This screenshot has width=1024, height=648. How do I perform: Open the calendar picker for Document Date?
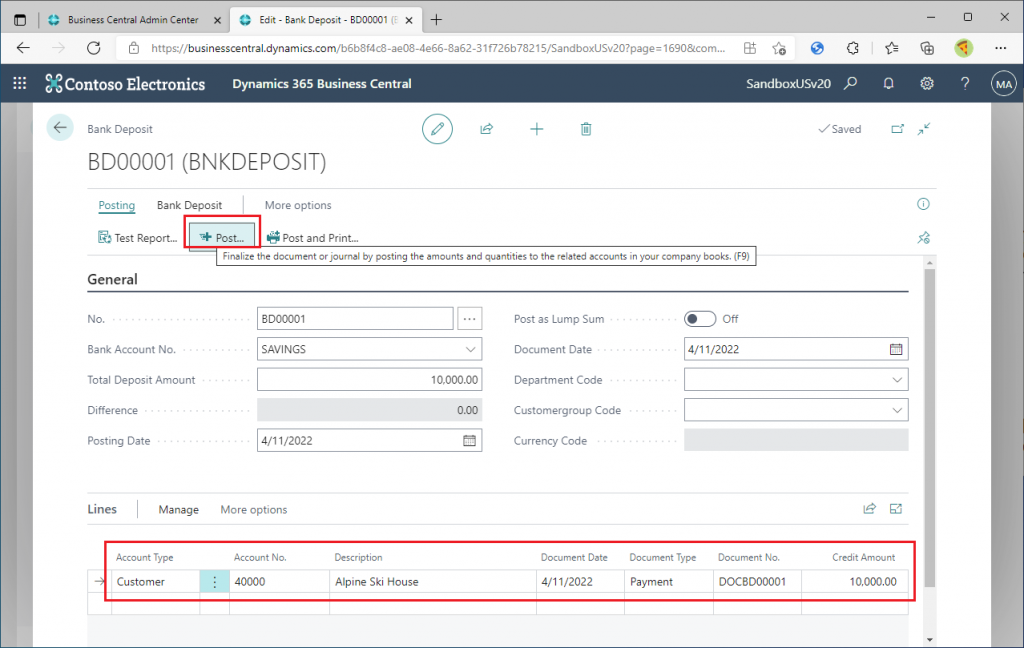(x=896, y=349)
